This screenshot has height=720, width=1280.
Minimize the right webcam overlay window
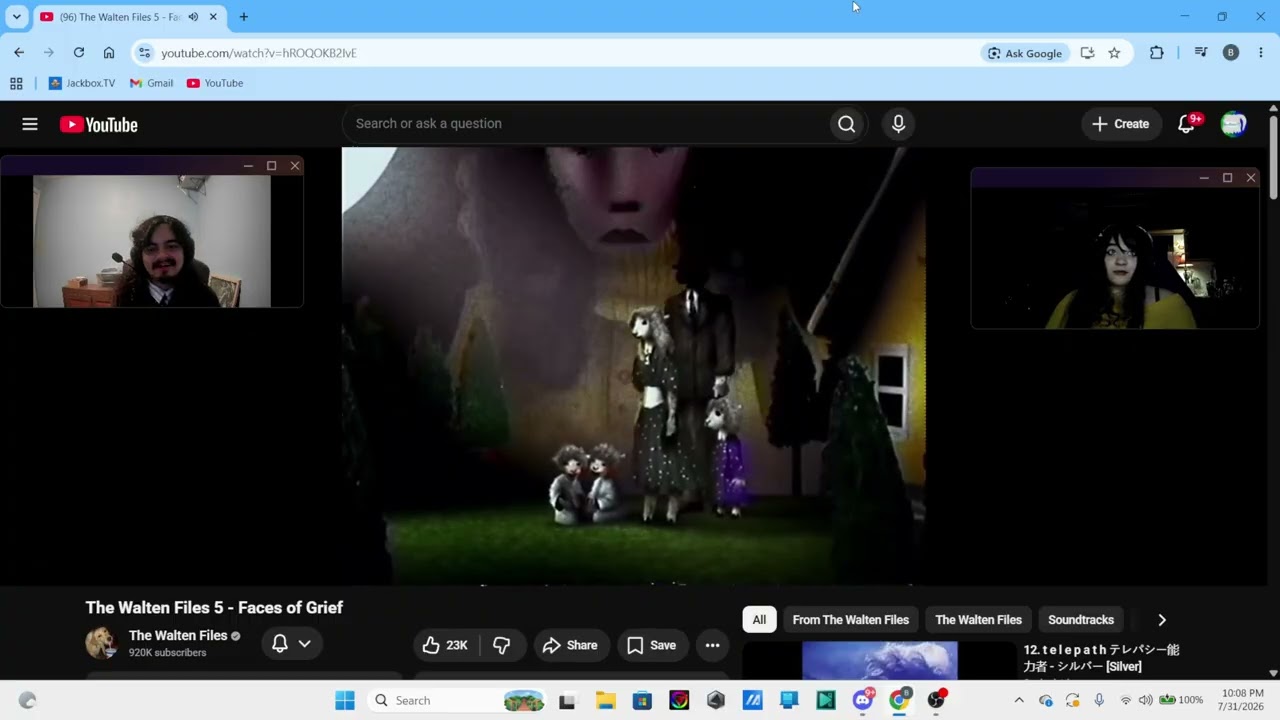[1204, 178]
